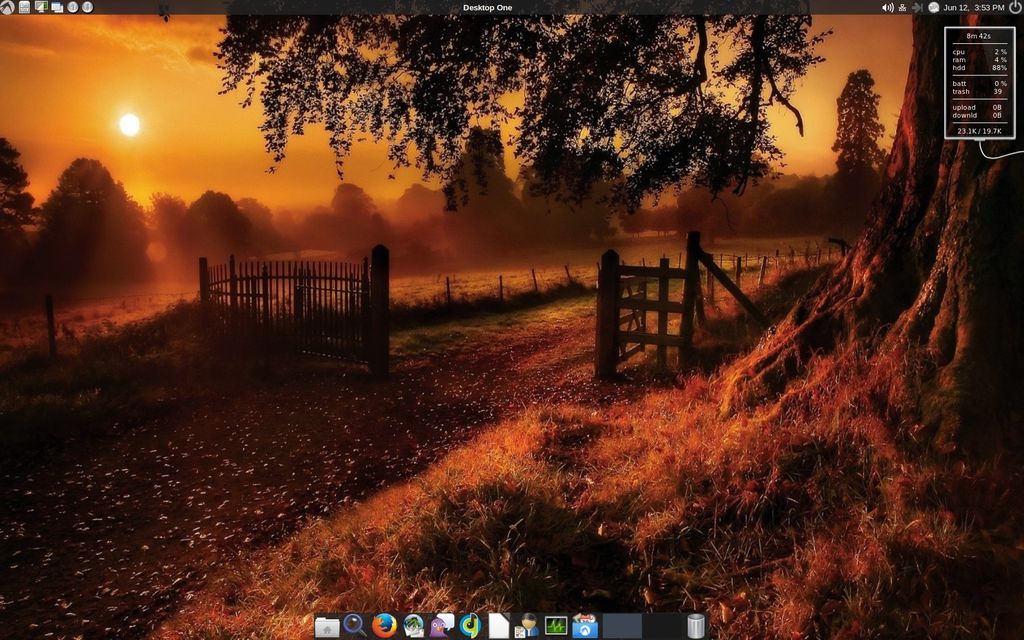
Task: Open the blue software store icon
Action: 585,626
